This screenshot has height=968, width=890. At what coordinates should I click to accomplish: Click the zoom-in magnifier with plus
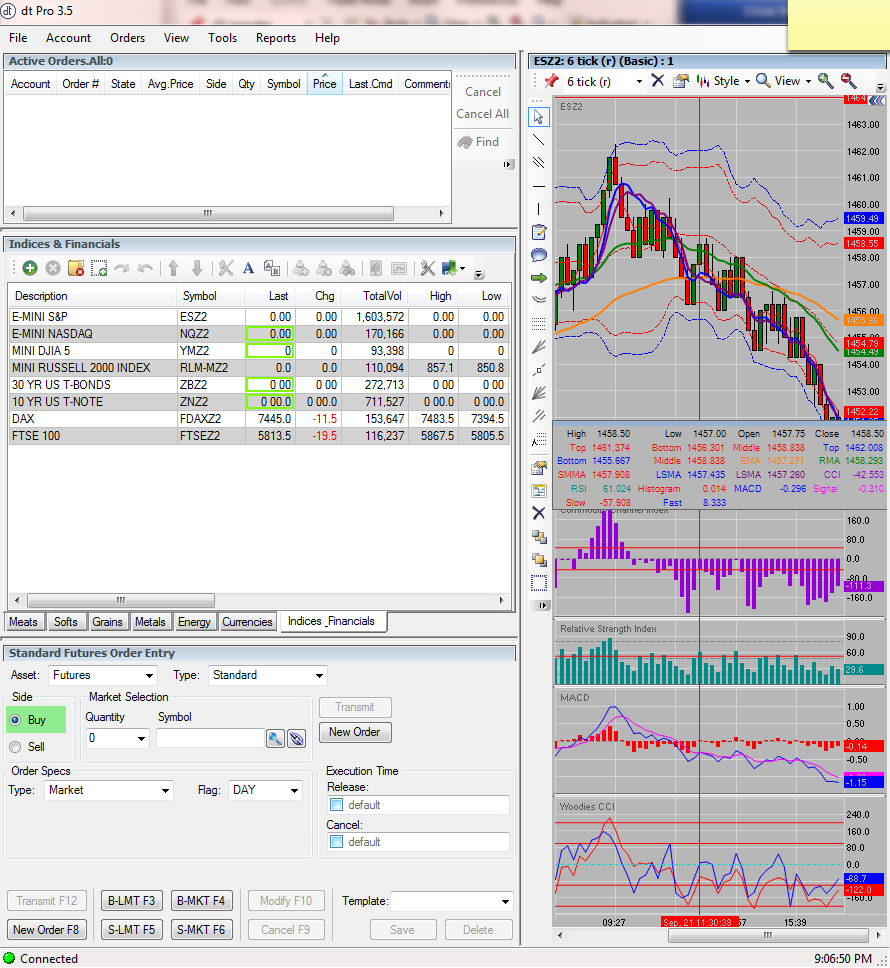[825, 81]
